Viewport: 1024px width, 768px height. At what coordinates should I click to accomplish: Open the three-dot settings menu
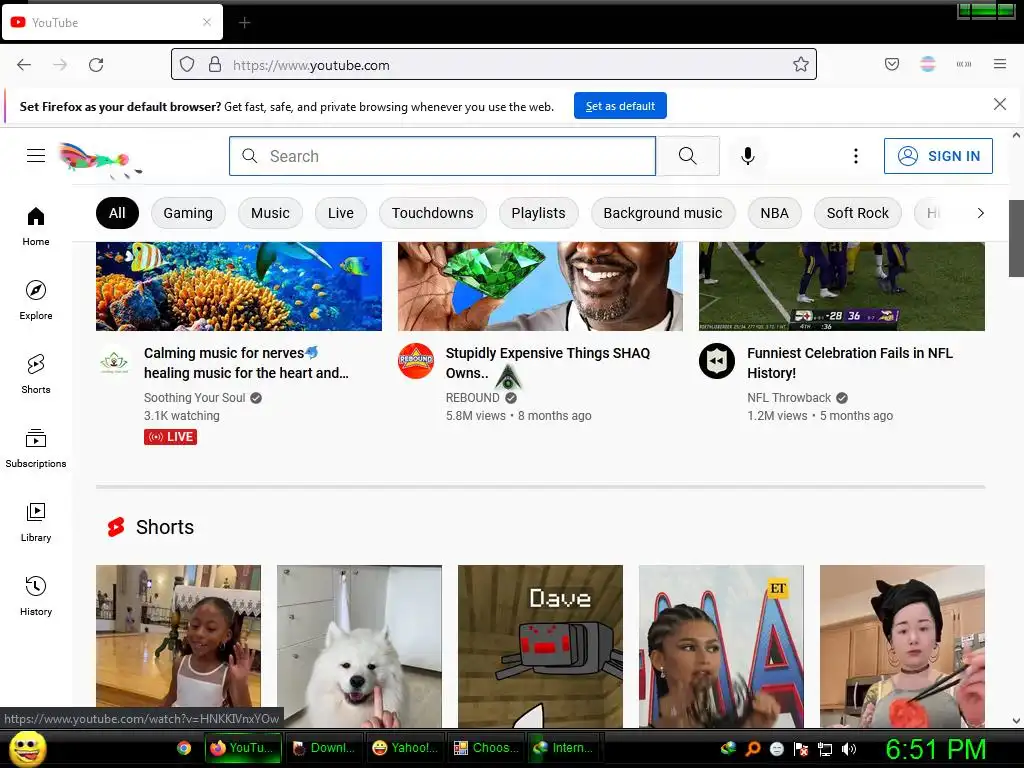856,155
